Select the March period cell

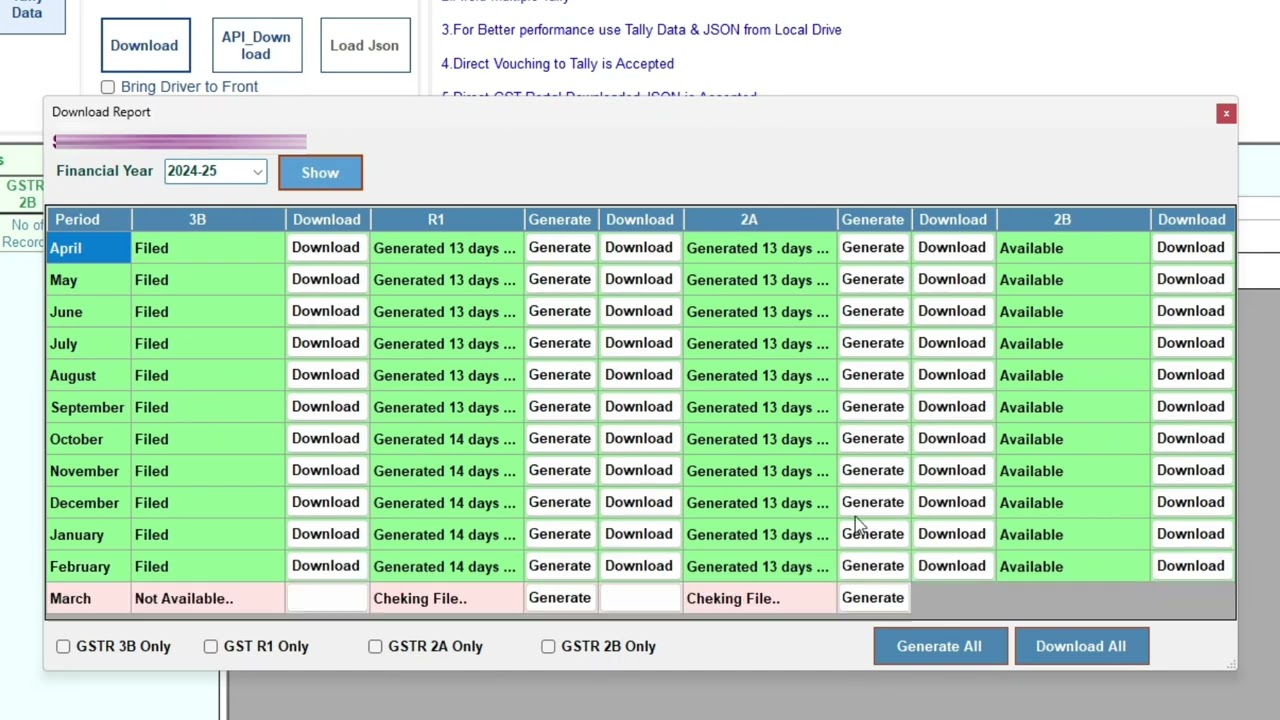pyautogui.click(x=88, y=598)
